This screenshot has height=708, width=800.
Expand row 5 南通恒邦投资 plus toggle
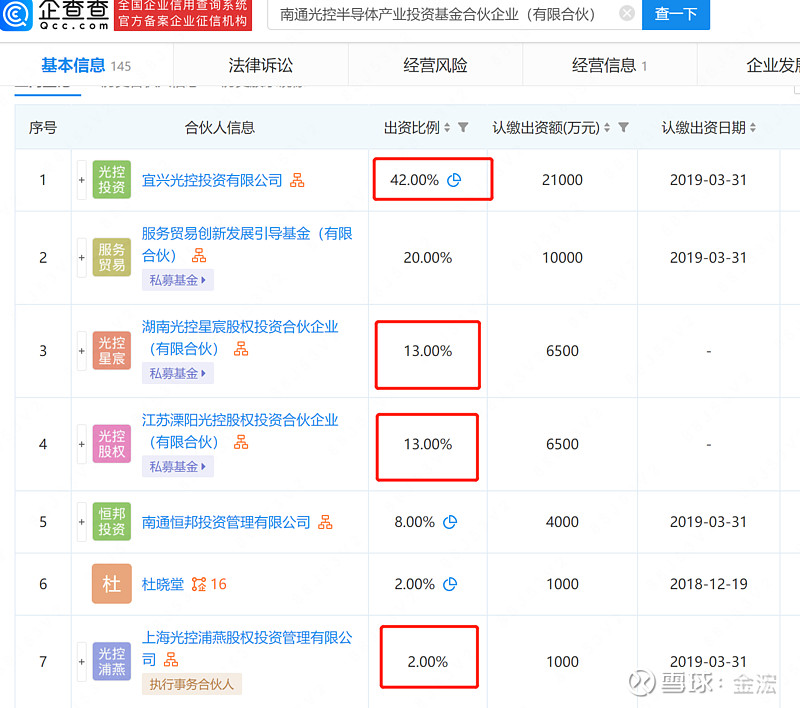click(82, 522)
